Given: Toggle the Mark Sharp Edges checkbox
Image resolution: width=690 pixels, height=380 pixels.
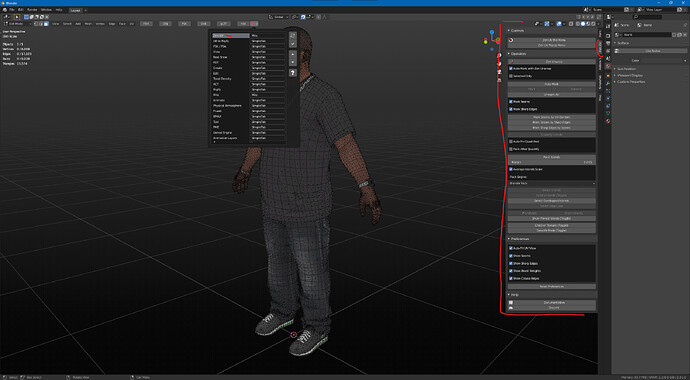Looking at the screenshot, I should point(510,109).
